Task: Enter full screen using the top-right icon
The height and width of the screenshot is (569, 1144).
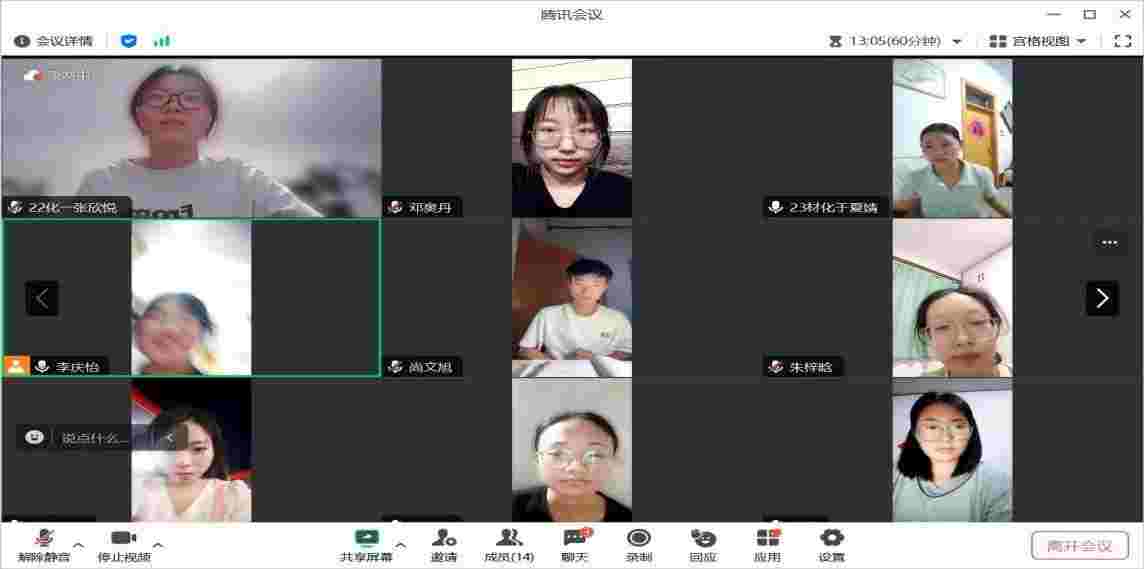Action: pyautogui.click(x=1122, y=41)
